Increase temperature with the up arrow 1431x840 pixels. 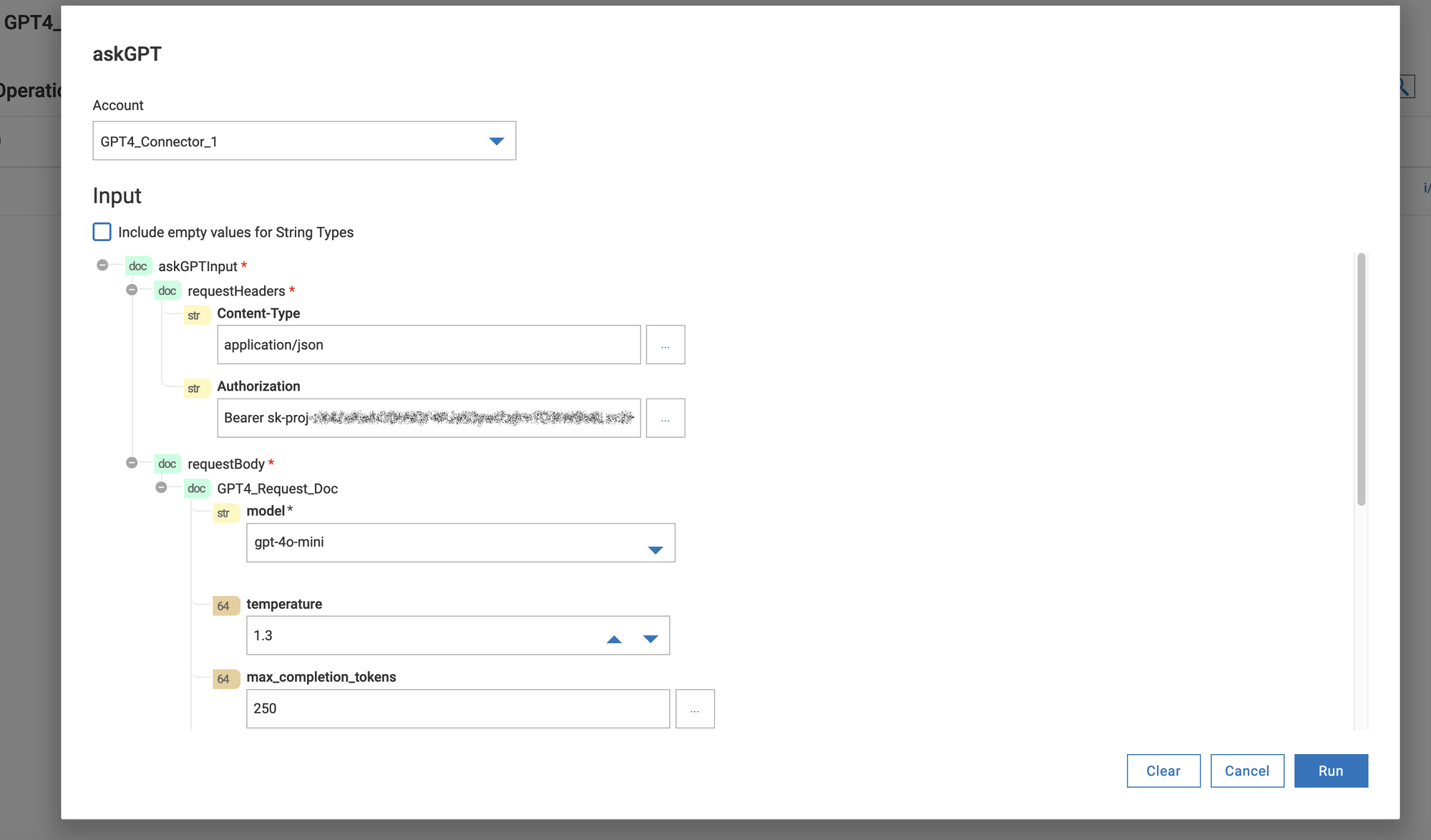(x=614, y=639)
